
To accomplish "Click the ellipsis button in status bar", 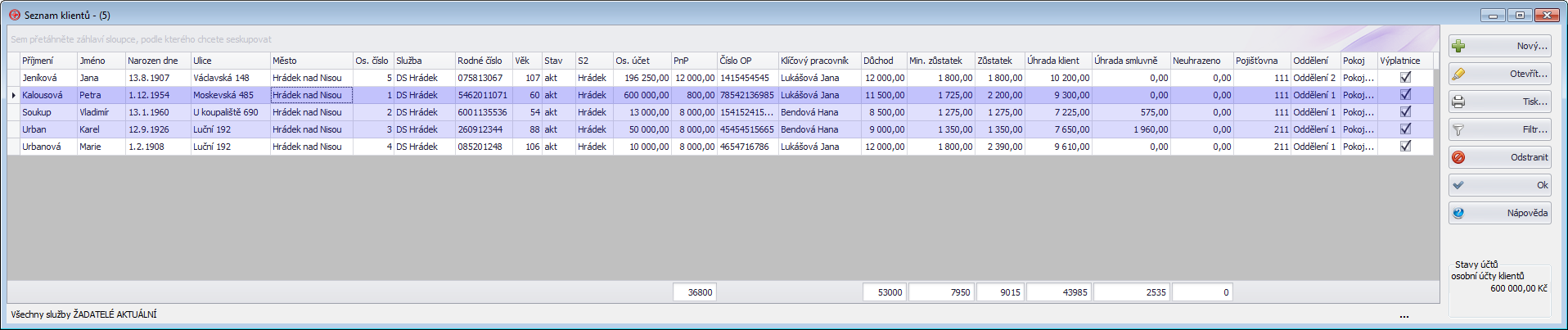I will coord(1404,315).
